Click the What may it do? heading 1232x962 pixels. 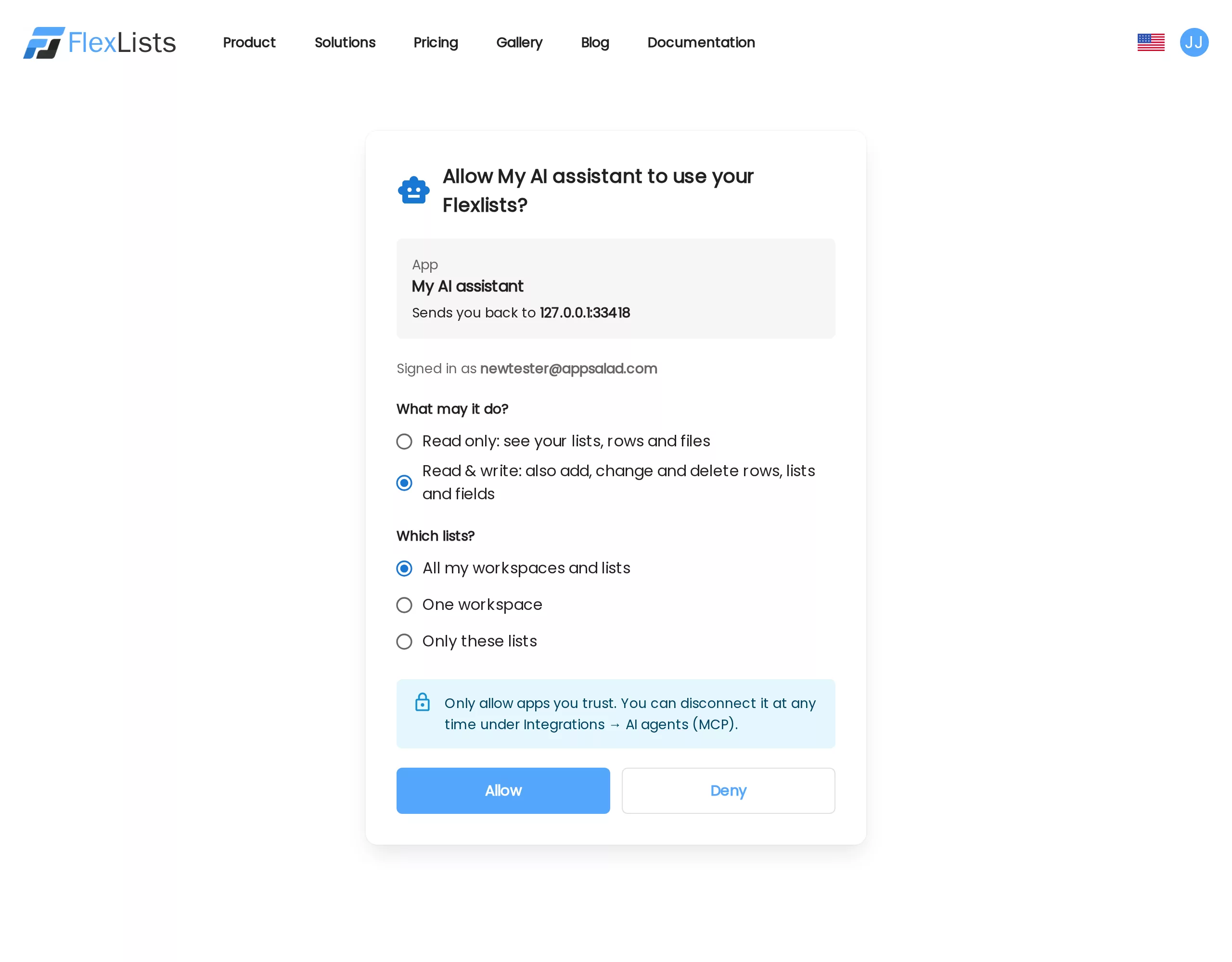click(452, 409)
